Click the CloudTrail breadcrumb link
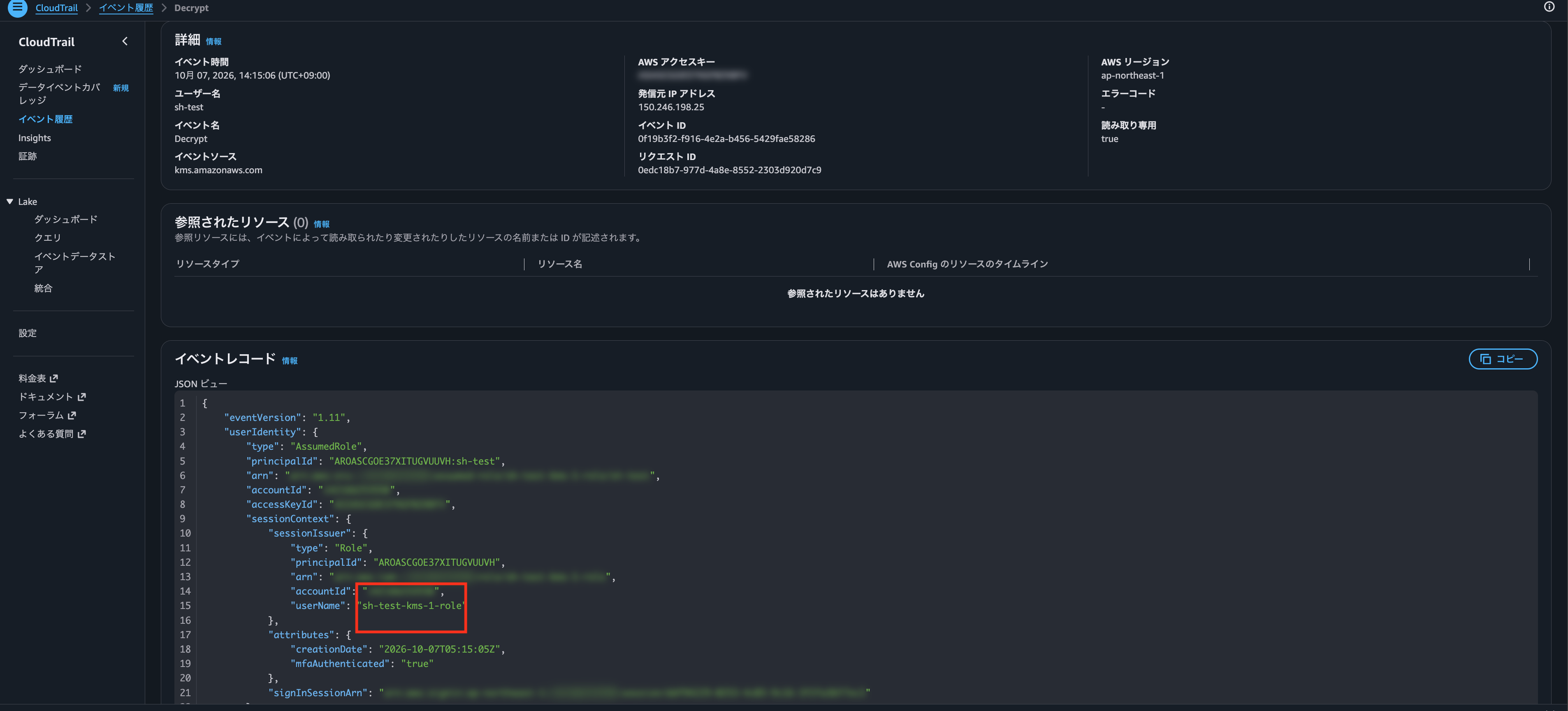 pyautogui.click(x=57, y=8)
